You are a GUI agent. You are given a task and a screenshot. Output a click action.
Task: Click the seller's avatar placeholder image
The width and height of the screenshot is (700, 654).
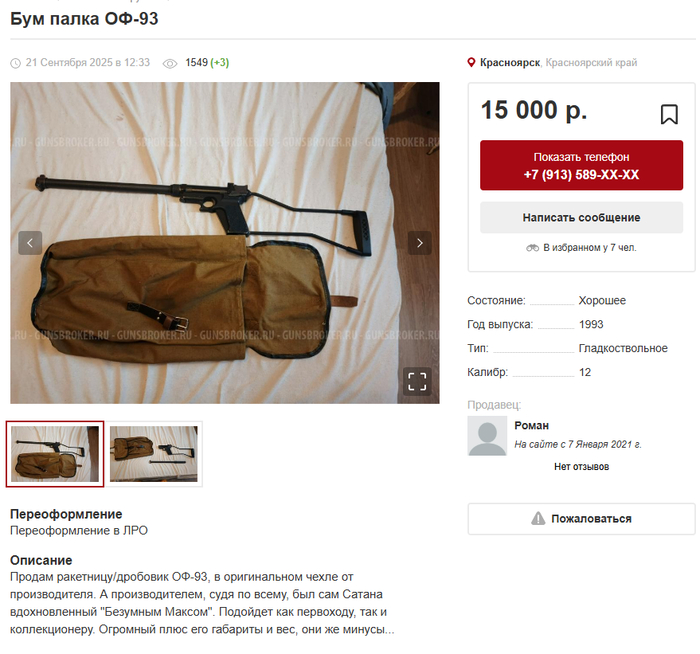487,436
